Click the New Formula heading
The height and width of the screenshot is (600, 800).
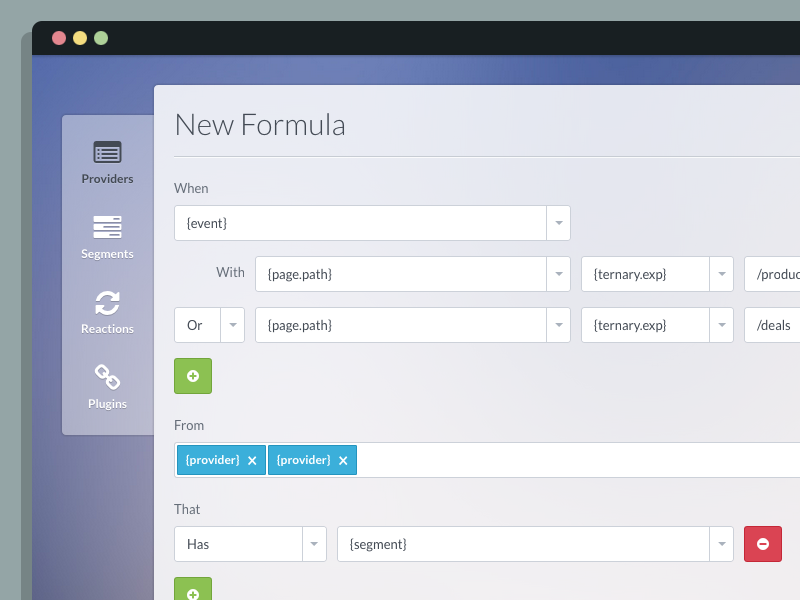pyautogui.click(x=260, y=125)
